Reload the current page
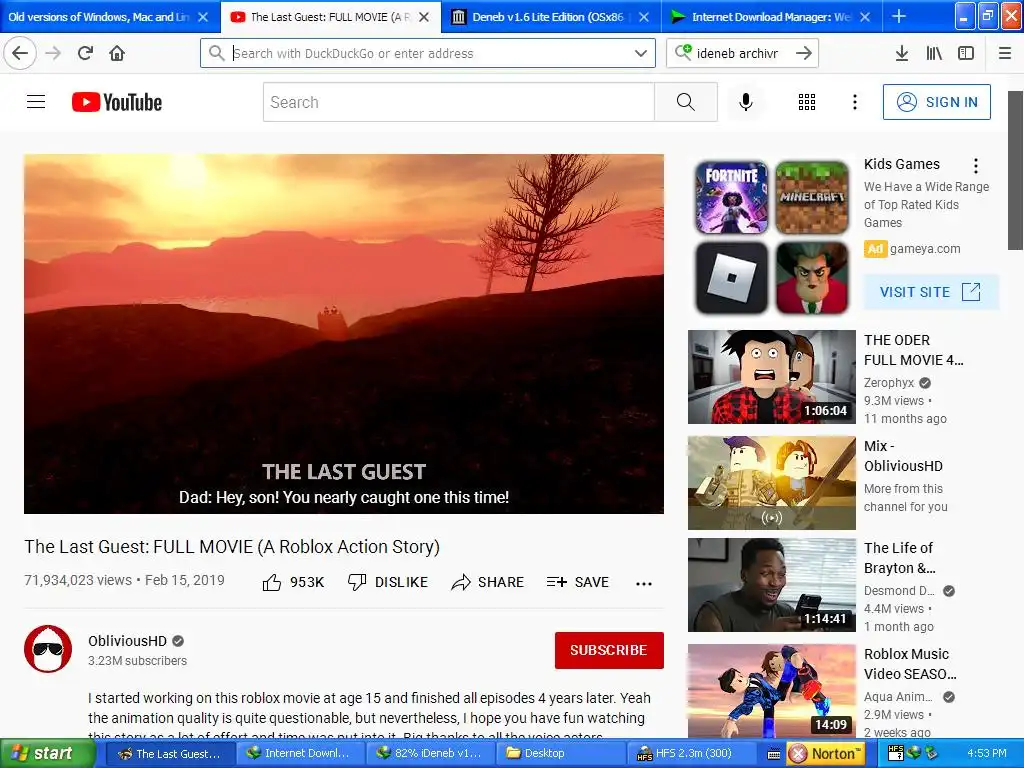This screenshot has height=768, width=1024. pos(85,53)
